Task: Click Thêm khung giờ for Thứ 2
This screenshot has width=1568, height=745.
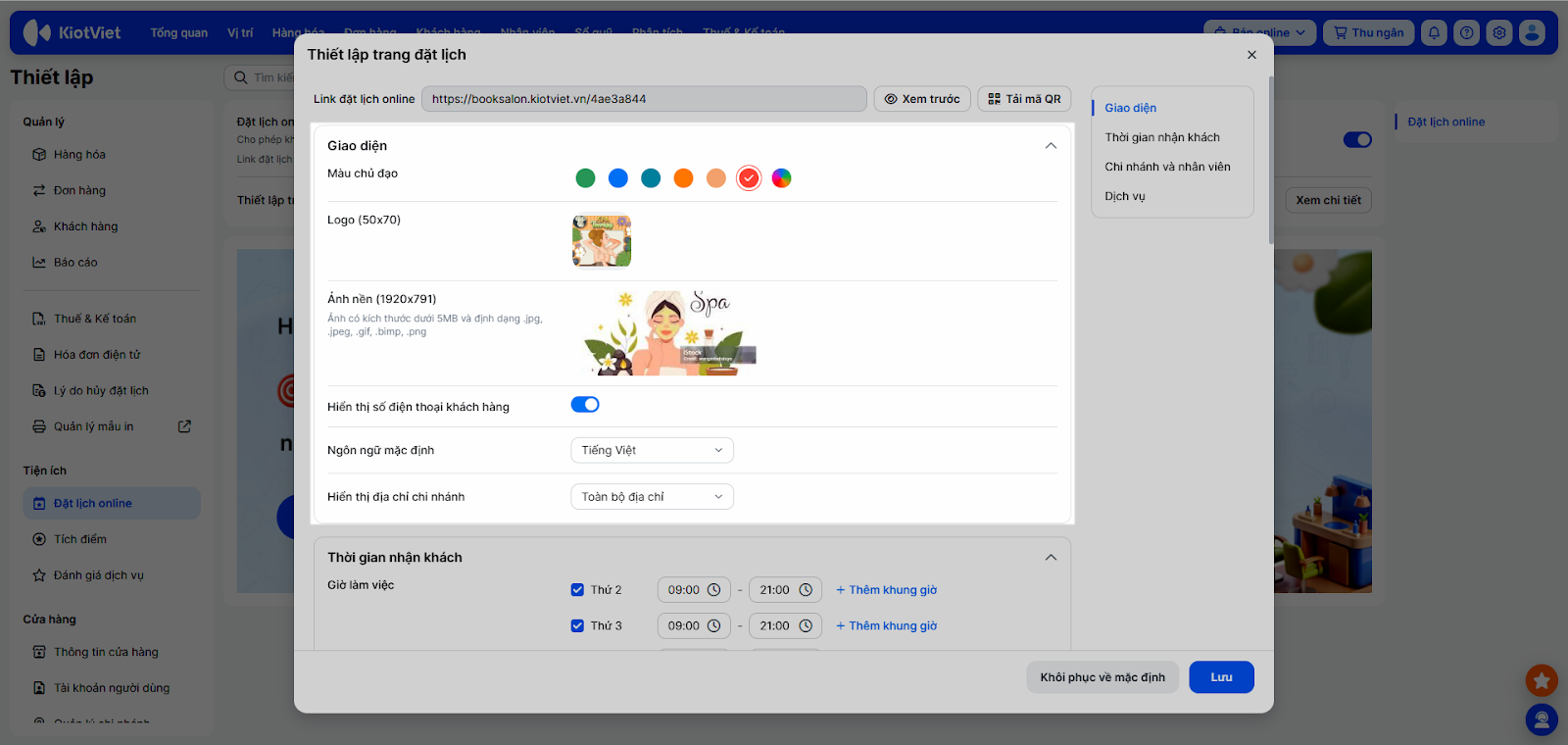Action: pos(886,590)
